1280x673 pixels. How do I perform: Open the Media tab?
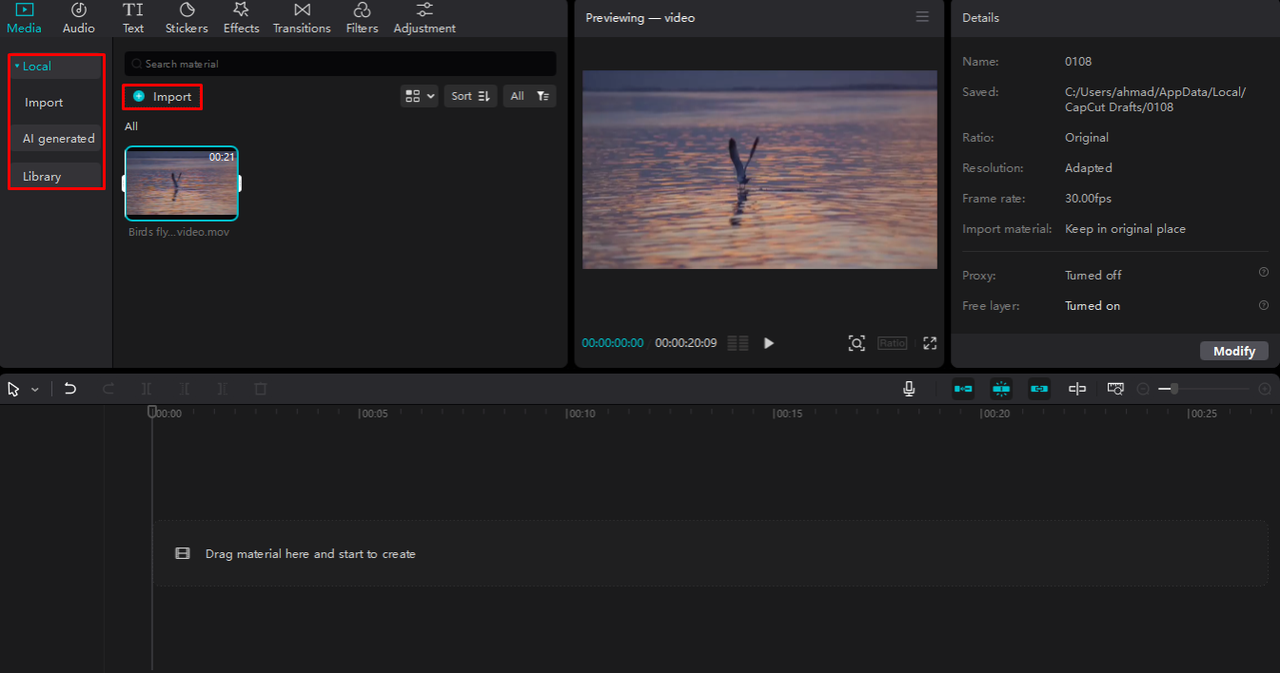pyautogui.click(x=24, y=18)
